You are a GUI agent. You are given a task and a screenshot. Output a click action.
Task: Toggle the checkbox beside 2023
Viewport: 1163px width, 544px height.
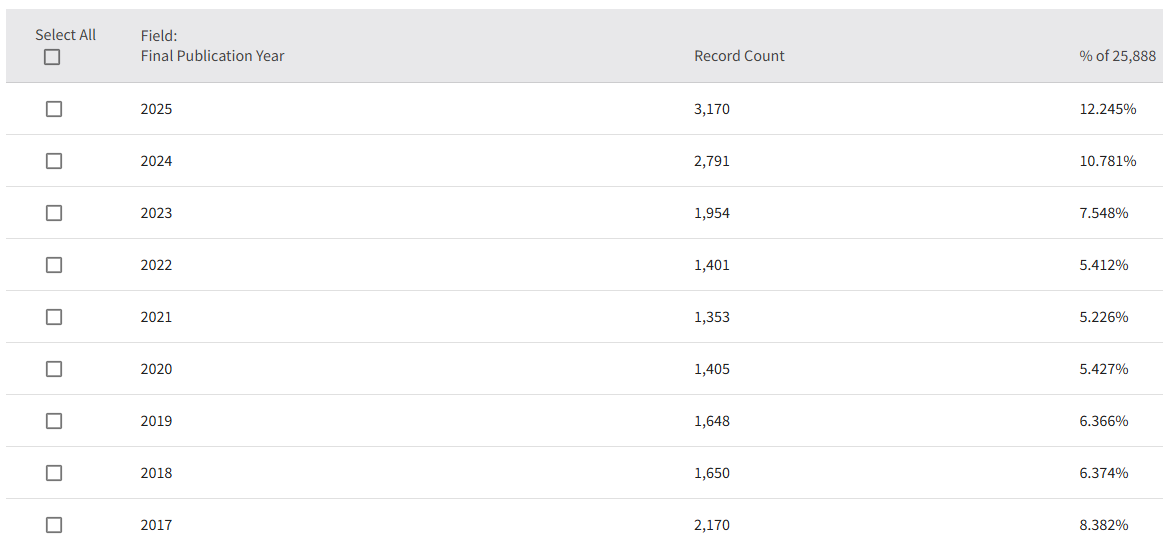54,213
